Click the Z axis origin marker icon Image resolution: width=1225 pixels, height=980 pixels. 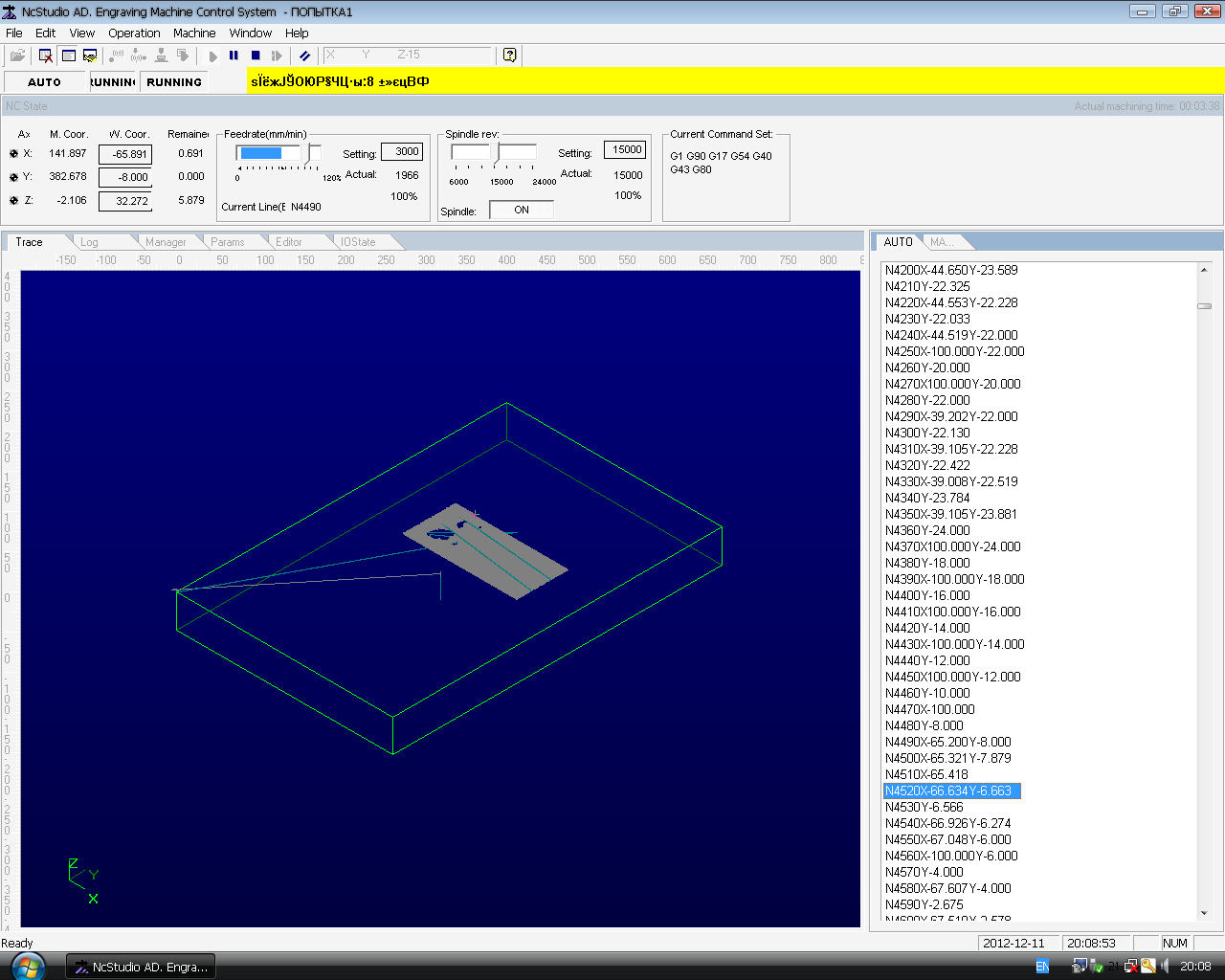point(13,201)
